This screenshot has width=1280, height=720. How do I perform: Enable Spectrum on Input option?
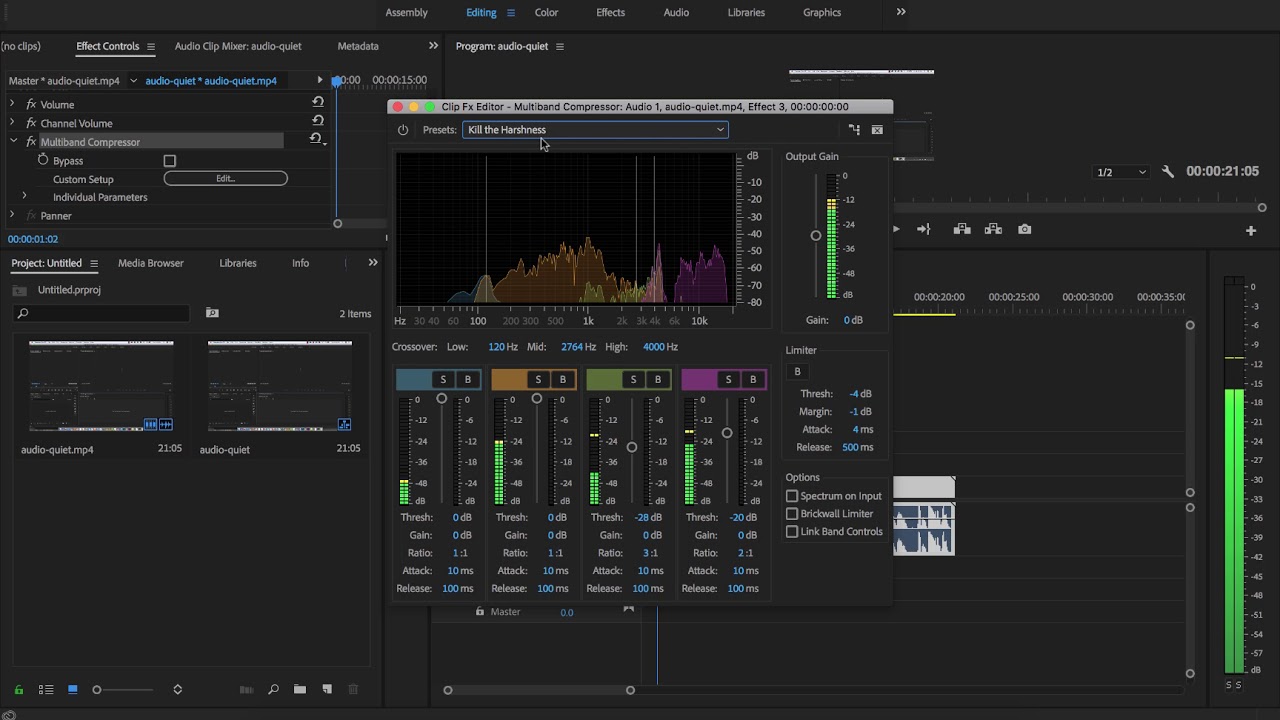click(792, 496)
